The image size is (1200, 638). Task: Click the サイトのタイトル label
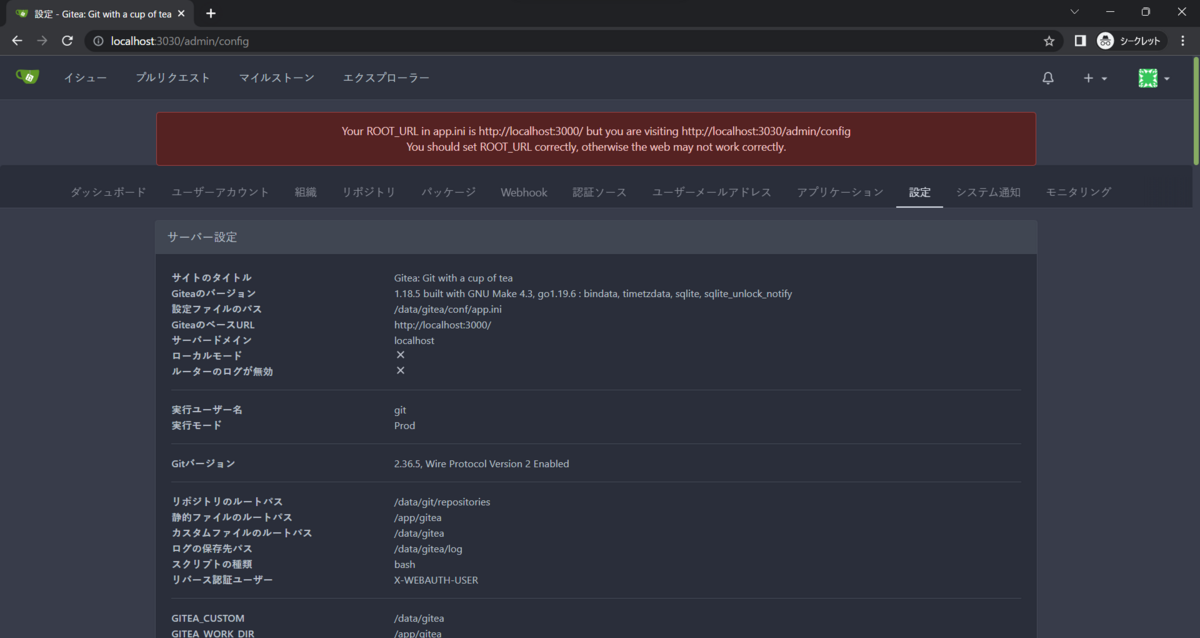[211, 278]
